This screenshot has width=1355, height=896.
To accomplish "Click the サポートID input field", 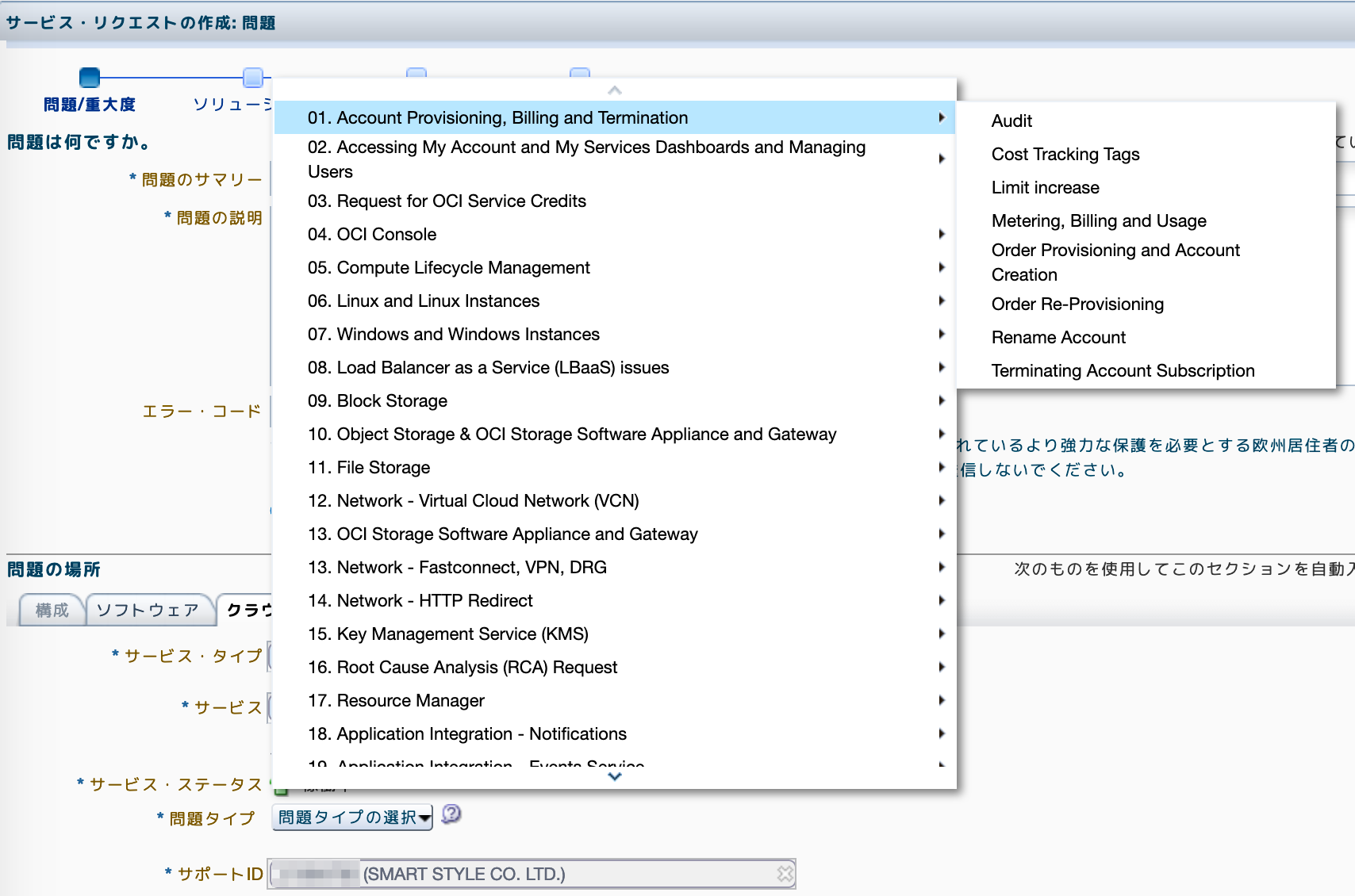I will (532, 874).
